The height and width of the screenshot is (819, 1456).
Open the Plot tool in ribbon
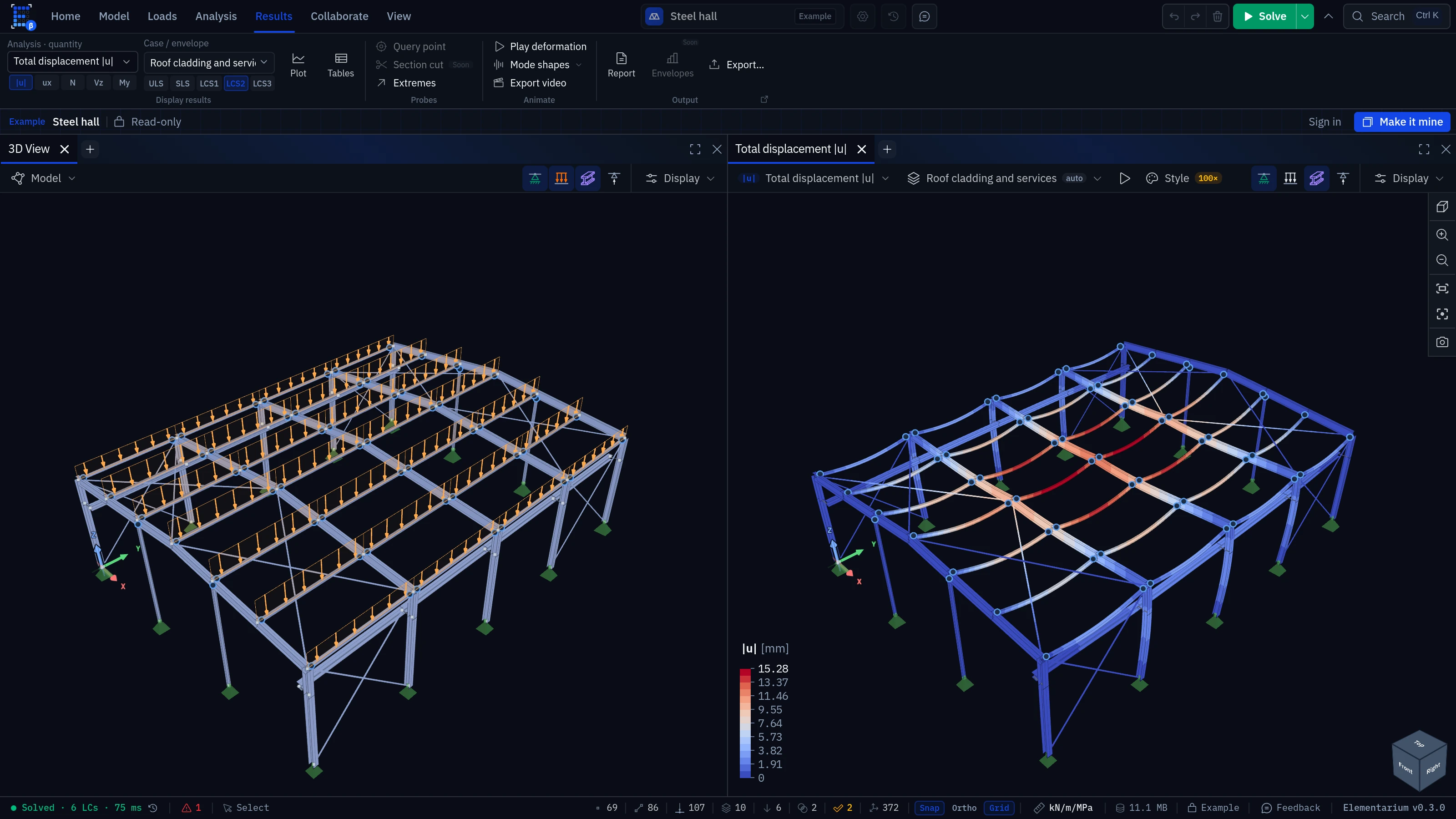click(x=298, y=65)
